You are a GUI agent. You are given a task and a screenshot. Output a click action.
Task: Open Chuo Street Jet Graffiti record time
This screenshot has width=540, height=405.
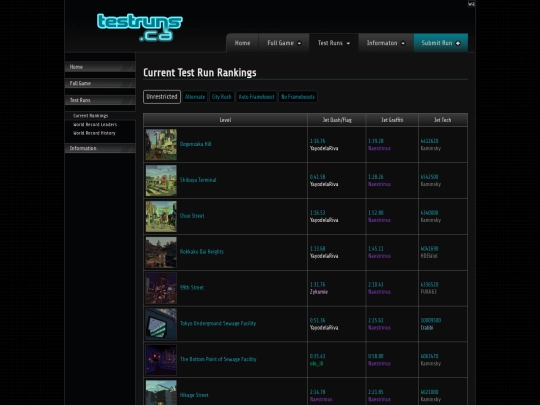(376, 213)
